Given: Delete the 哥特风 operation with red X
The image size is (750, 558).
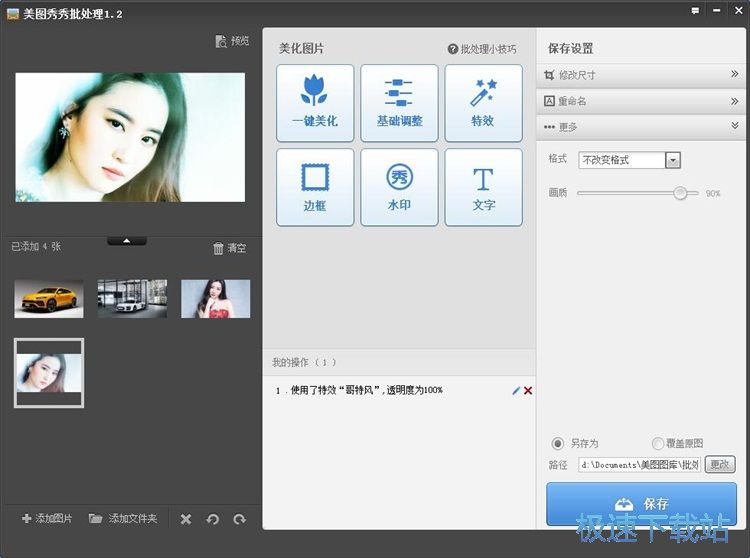Looking at the screenshot, I should [x=528, y=391].
